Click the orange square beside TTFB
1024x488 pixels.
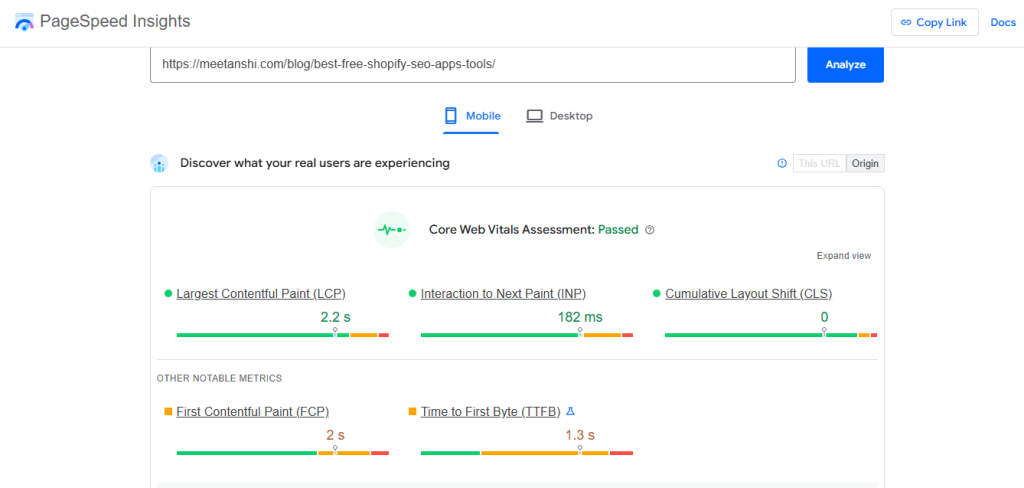tap(412, 412)
